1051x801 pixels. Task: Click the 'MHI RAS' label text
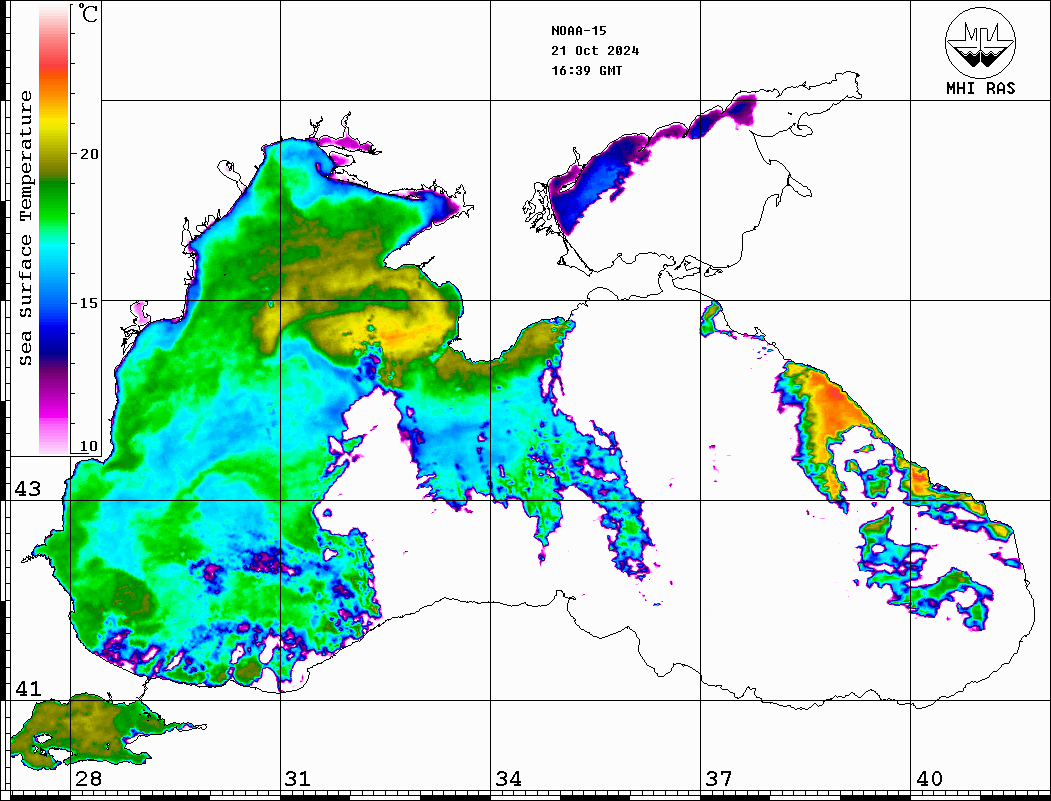980,88
